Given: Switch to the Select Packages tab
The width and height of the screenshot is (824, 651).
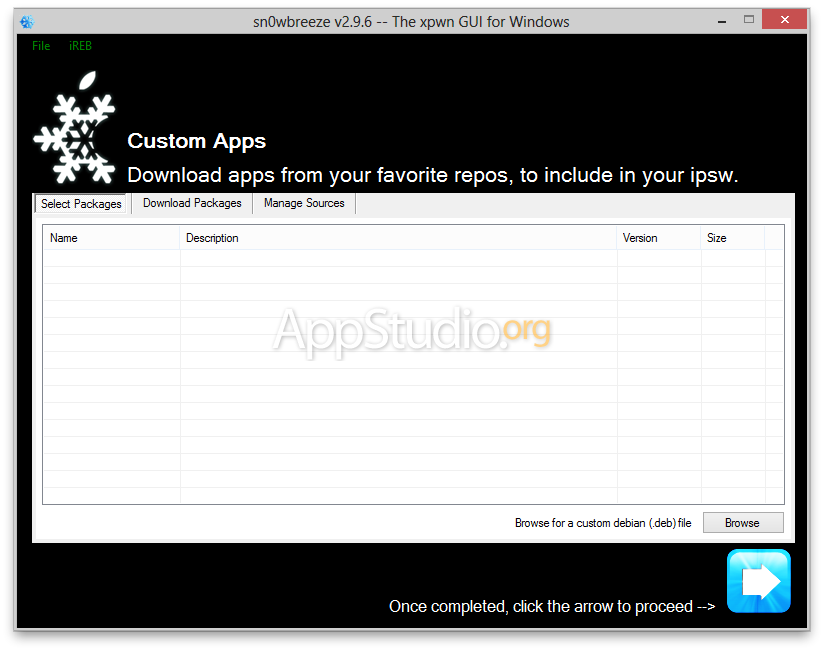Looking at the screenshot, I should click(x=81, y=204).
